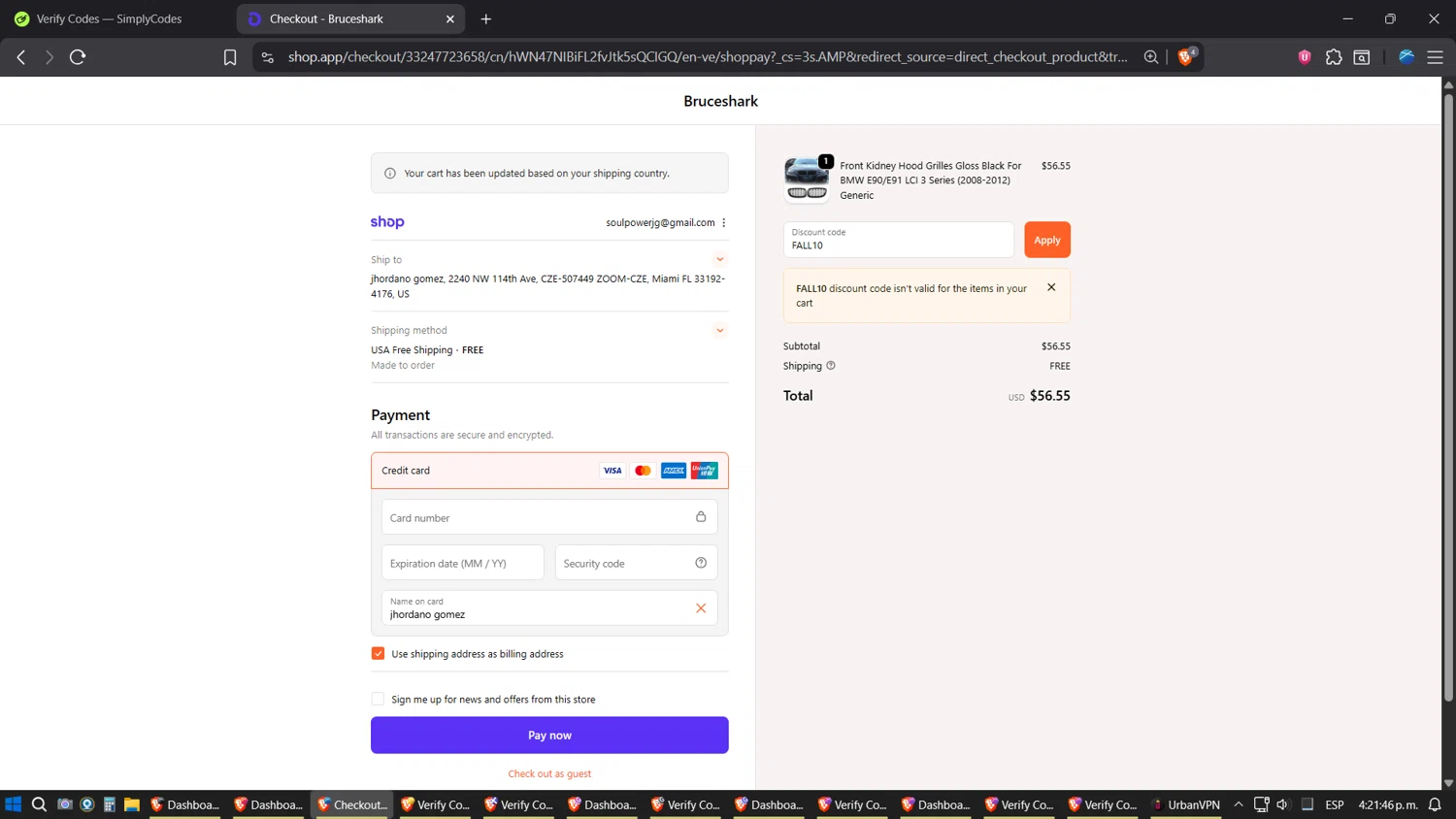1456x819 pixels.
Task: Open the blue globe VPN icon
Action: (x=1406, y=57)
